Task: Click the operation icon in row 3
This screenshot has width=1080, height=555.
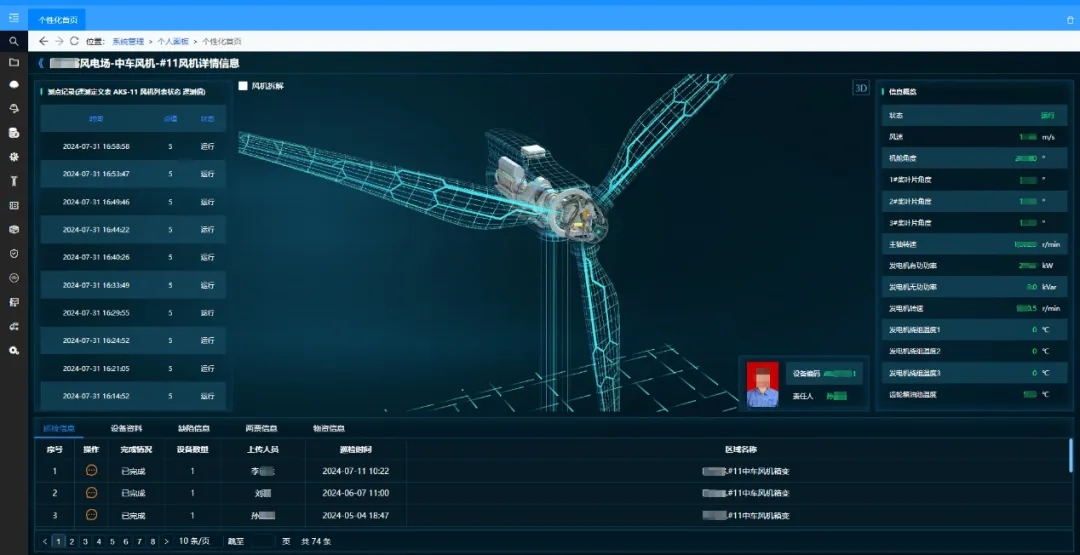Action: pyautogui.click(x=91, y=515)
